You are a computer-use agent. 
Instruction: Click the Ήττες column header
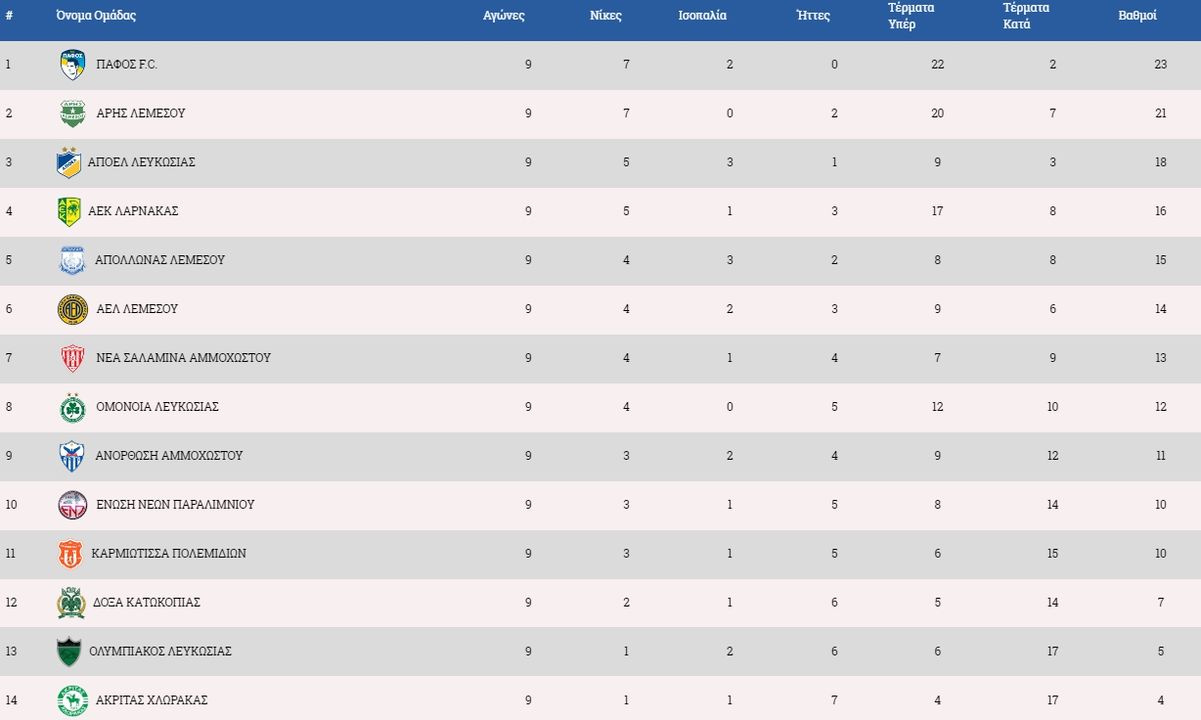(813, 16)
